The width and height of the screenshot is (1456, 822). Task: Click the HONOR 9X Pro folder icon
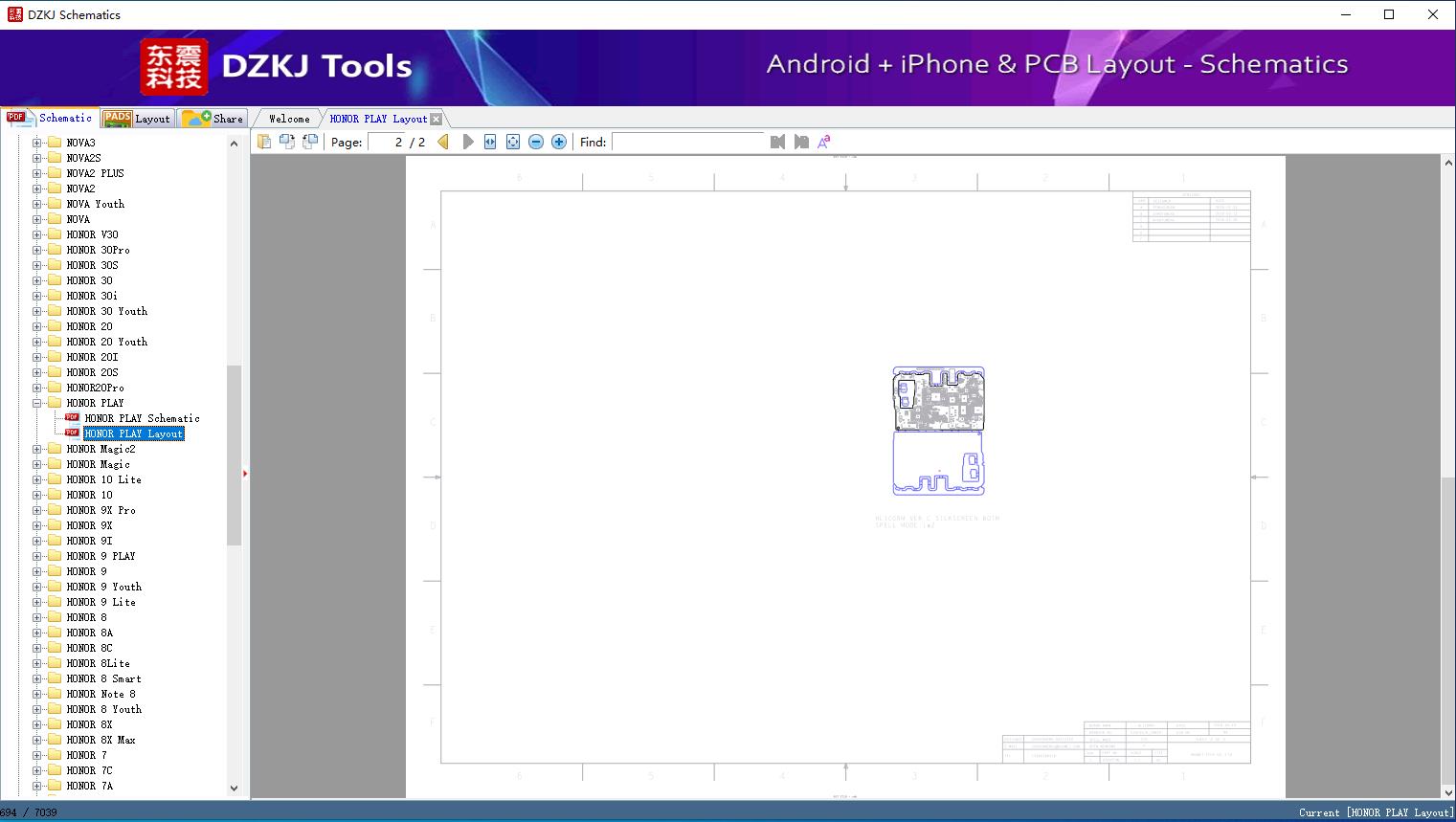point(55,510)
